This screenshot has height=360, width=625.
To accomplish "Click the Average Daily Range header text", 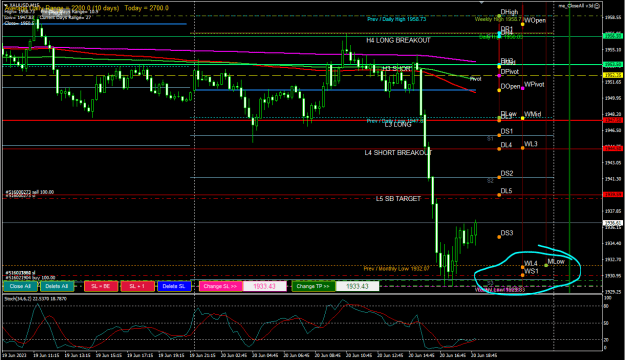I will (x=86, y=8).
